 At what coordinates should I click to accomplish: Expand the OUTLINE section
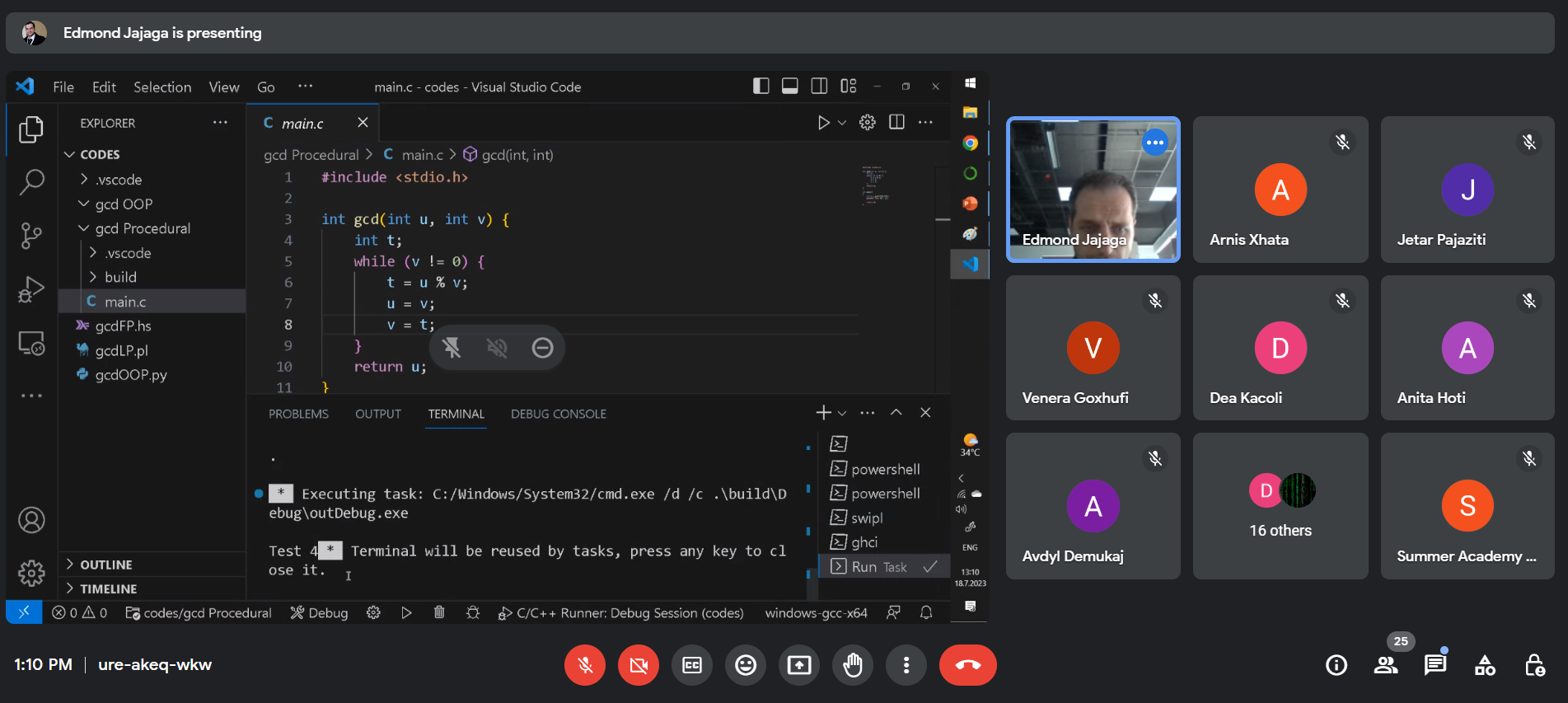(105, 565)
